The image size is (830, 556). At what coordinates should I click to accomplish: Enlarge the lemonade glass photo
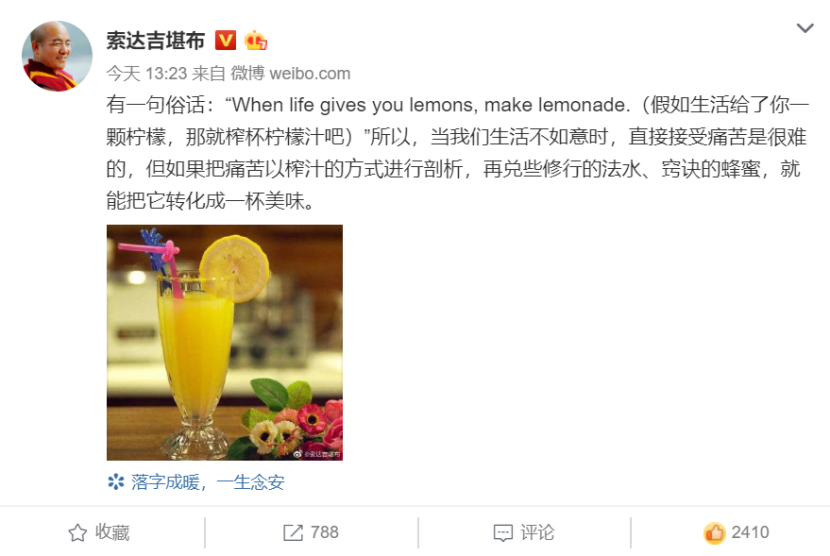tap(224, 343)
